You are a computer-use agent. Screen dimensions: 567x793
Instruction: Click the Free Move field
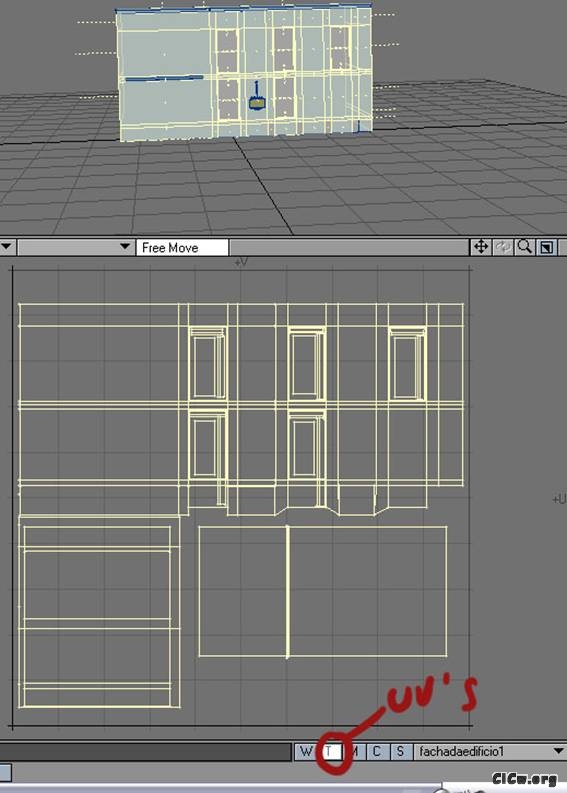click(182, 247)
